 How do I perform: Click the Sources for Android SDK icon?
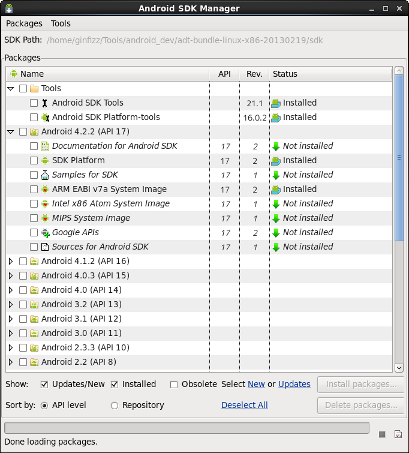[45, 247]
